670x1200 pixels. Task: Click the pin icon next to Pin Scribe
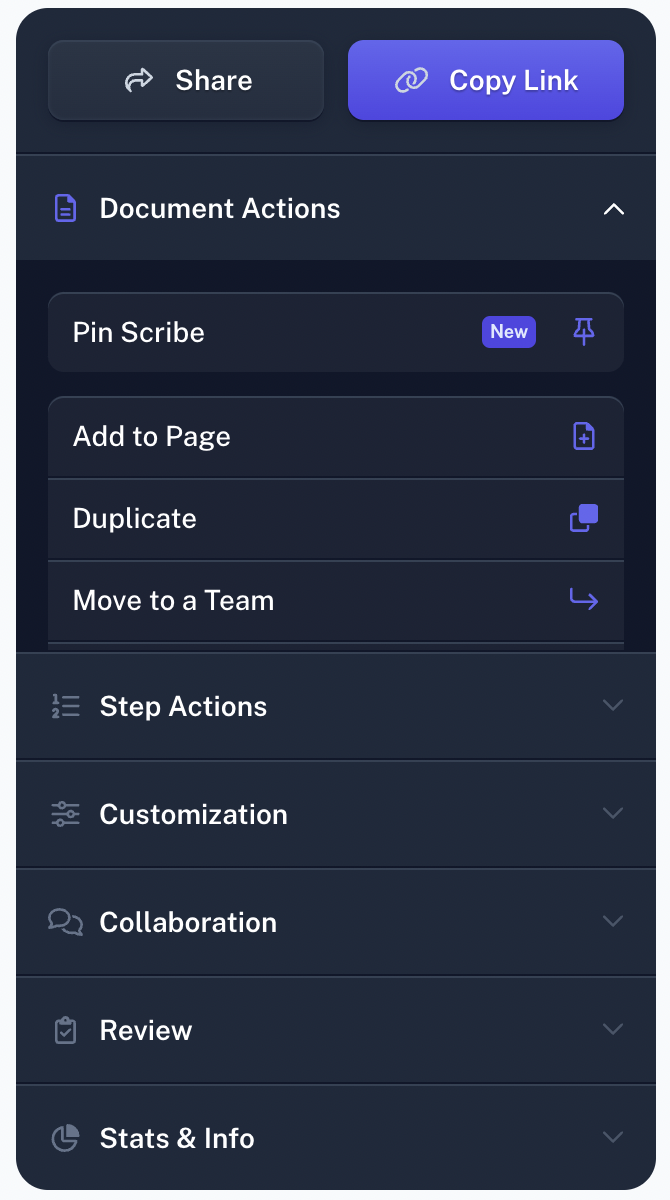click(586, 331)
